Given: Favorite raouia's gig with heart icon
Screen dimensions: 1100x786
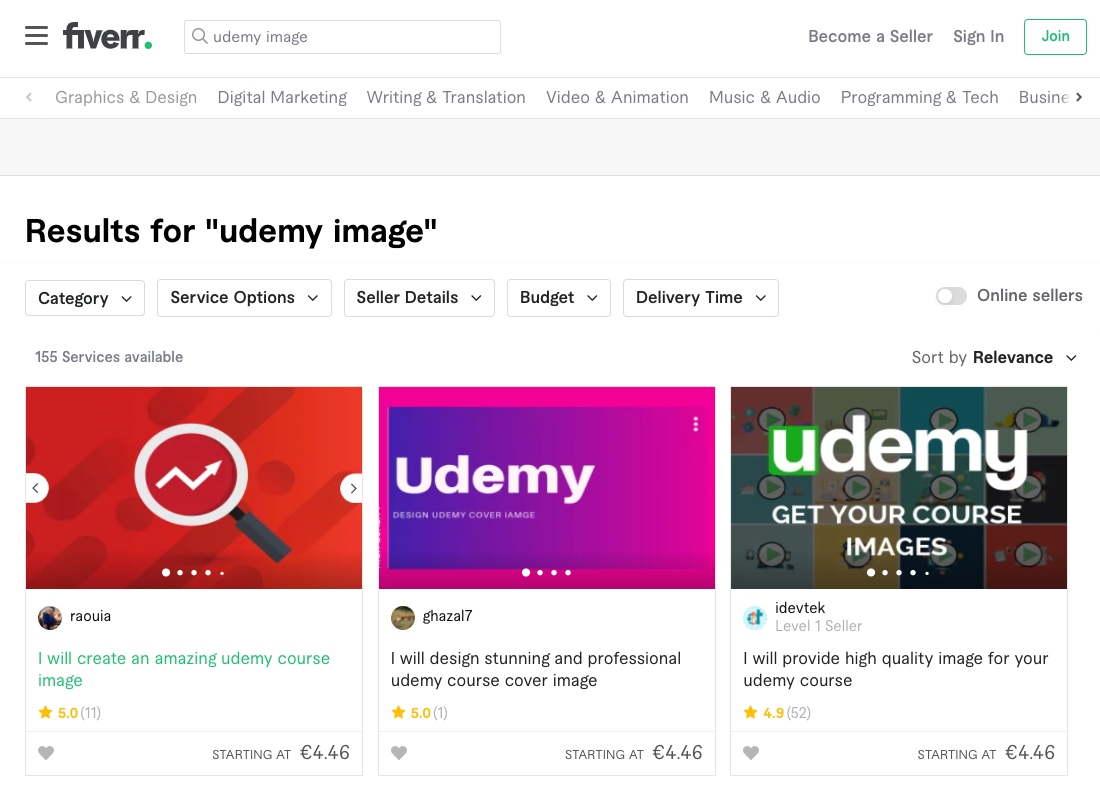Looking at the screenshot, I should point(46,753).
